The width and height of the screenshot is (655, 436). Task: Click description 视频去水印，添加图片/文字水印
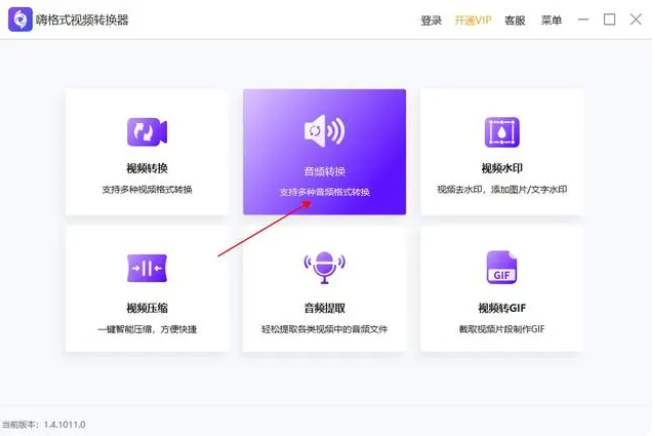pos(502,190)
